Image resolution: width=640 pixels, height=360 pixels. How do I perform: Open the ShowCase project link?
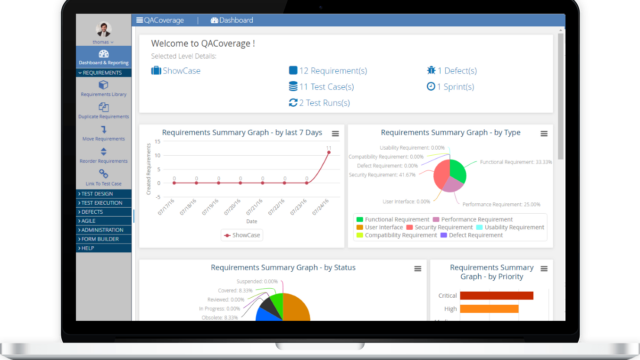(x=182, y=71)
